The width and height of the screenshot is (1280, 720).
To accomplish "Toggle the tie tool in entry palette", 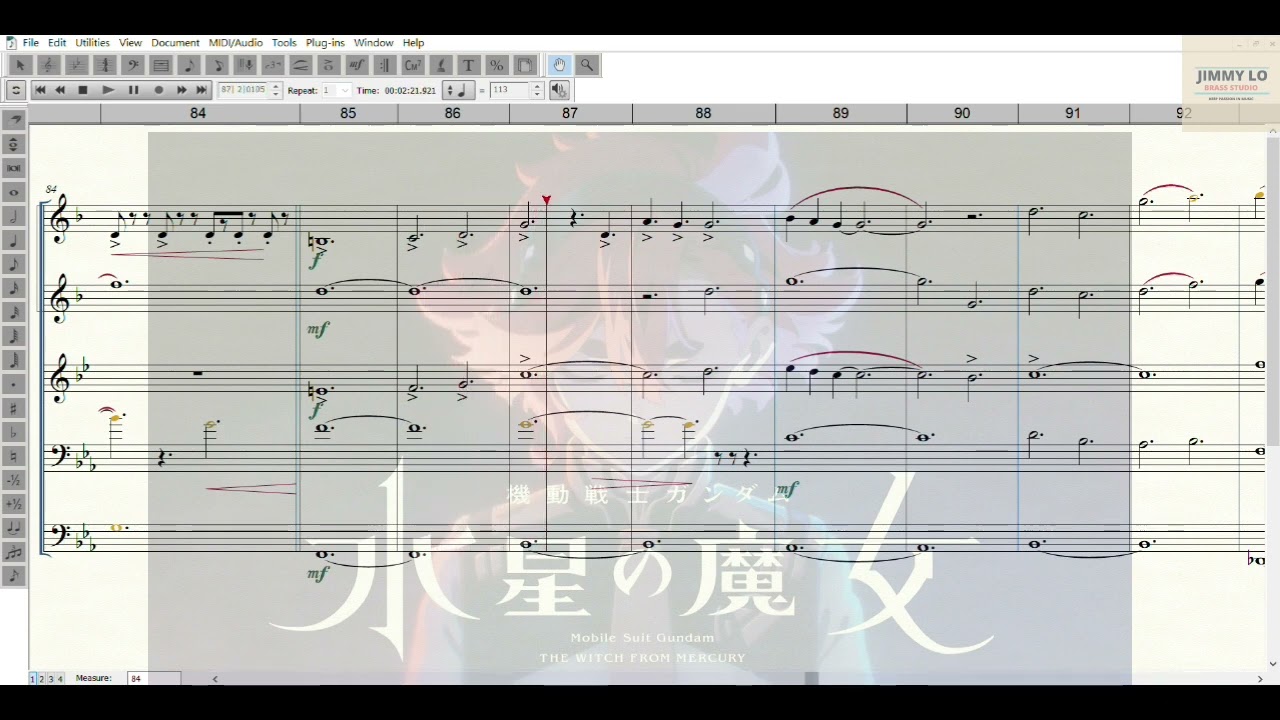I will point(14,528).
